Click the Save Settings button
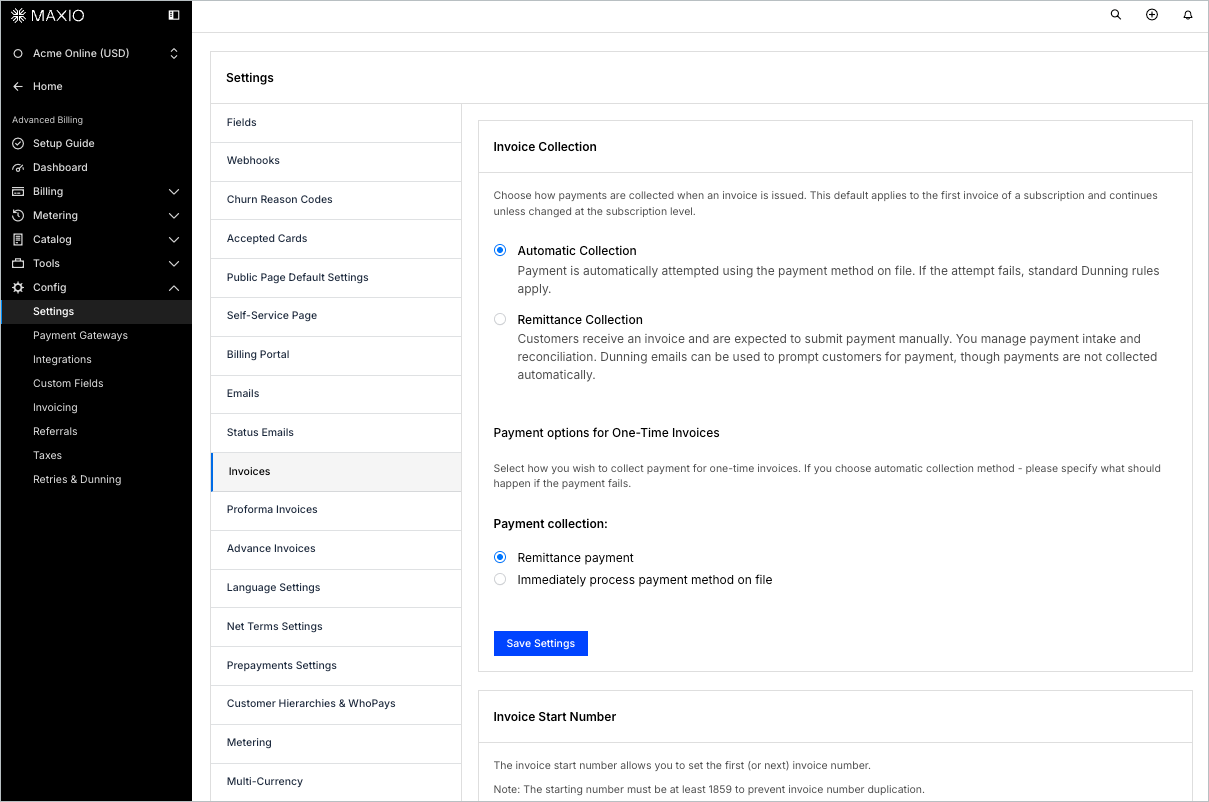Image resolution: width=1209 pixels, height=802 pixels. [x=541, y=643]
